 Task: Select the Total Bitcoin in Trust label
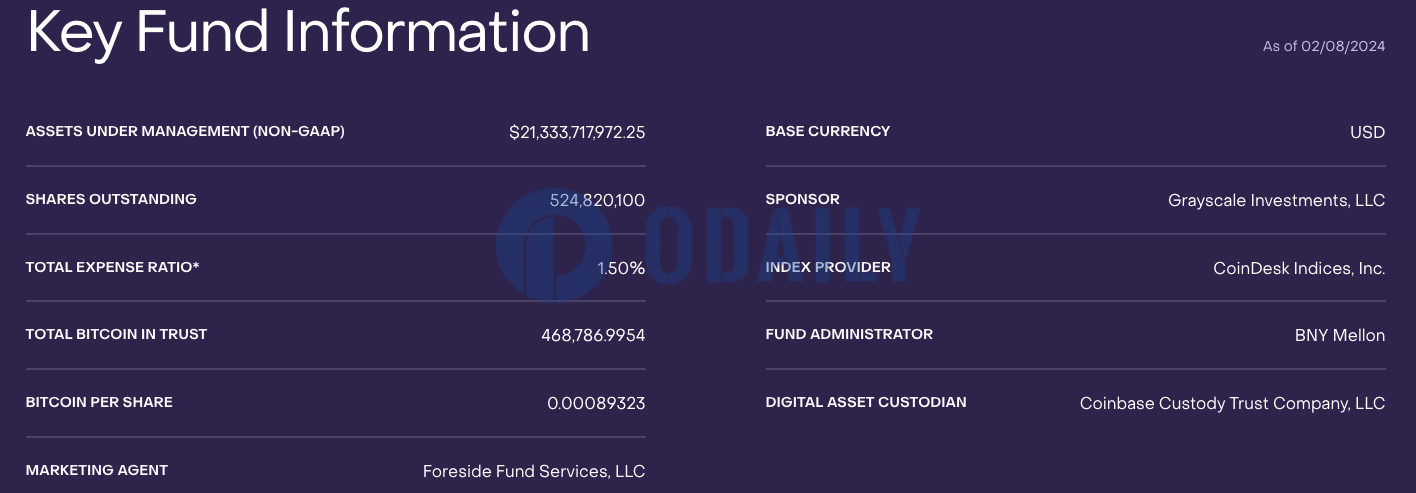[116, 334]
